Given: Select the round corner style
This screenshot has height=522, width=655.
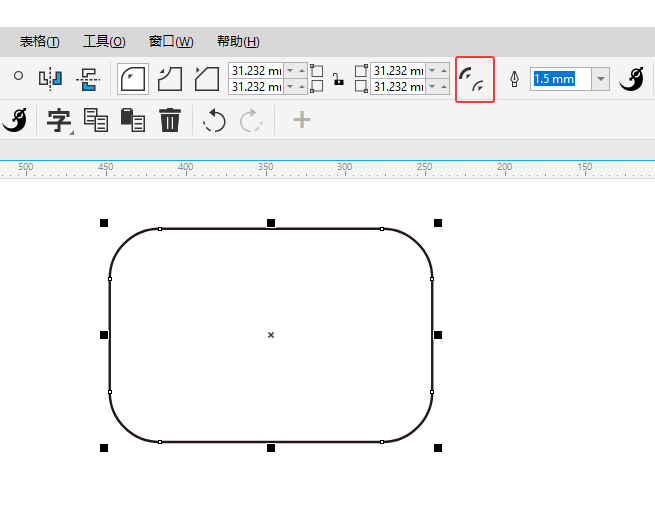Looking at the screenshot, I should click(133, 79).
